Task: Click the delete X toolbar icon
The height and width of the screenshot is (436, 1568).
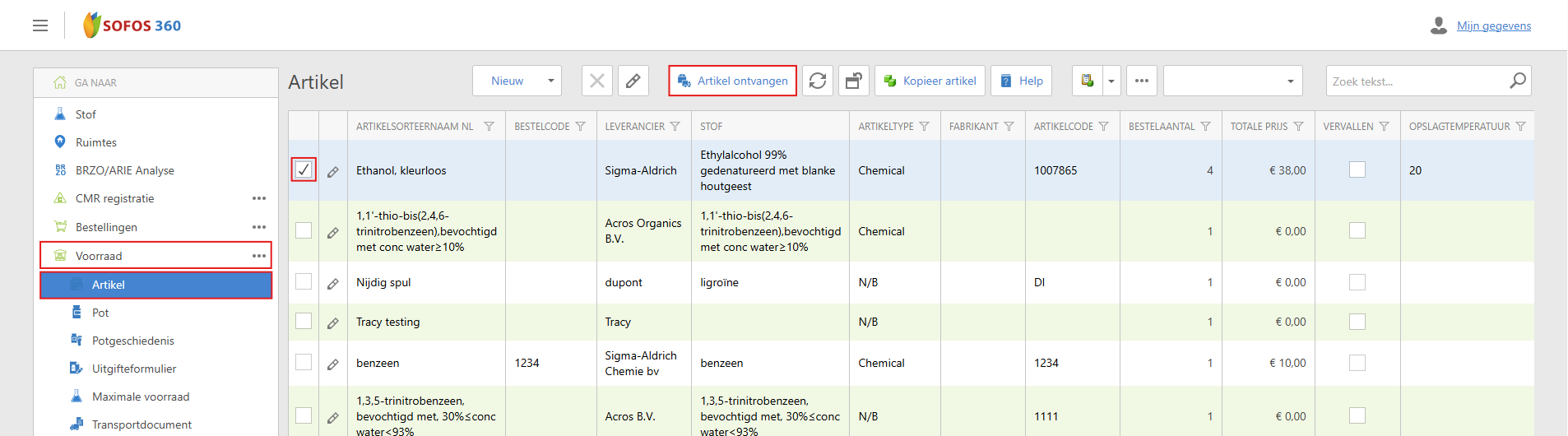Action: 597,81
